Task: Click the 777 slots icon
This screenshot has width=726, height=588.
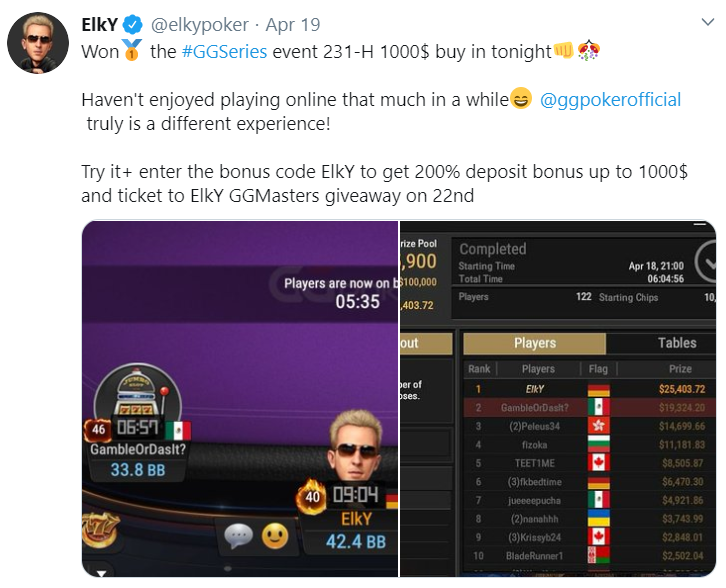Action: pyautogui.click(x=99, y=530)
